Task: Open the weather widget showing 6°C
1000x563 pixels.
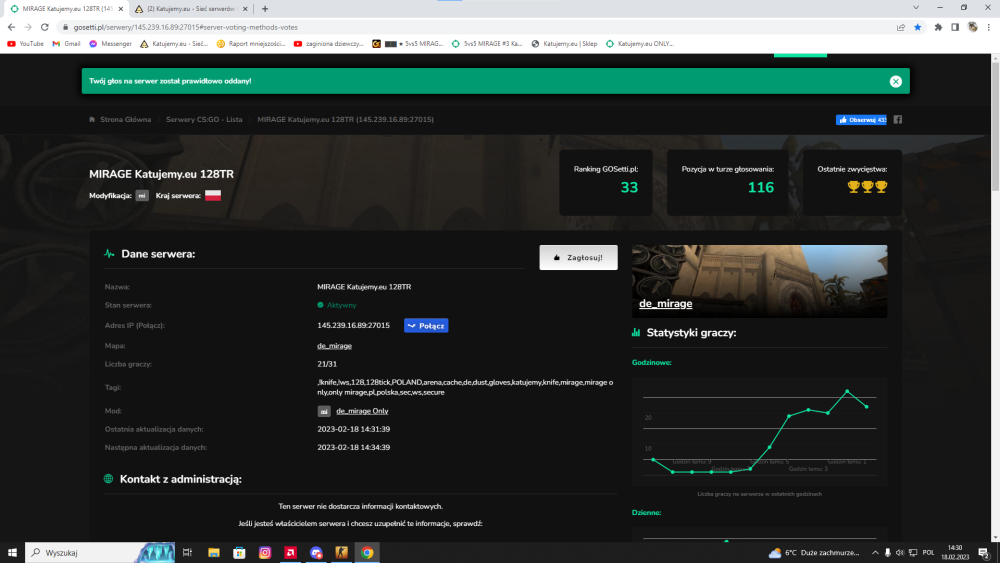Action: [814, 553]
